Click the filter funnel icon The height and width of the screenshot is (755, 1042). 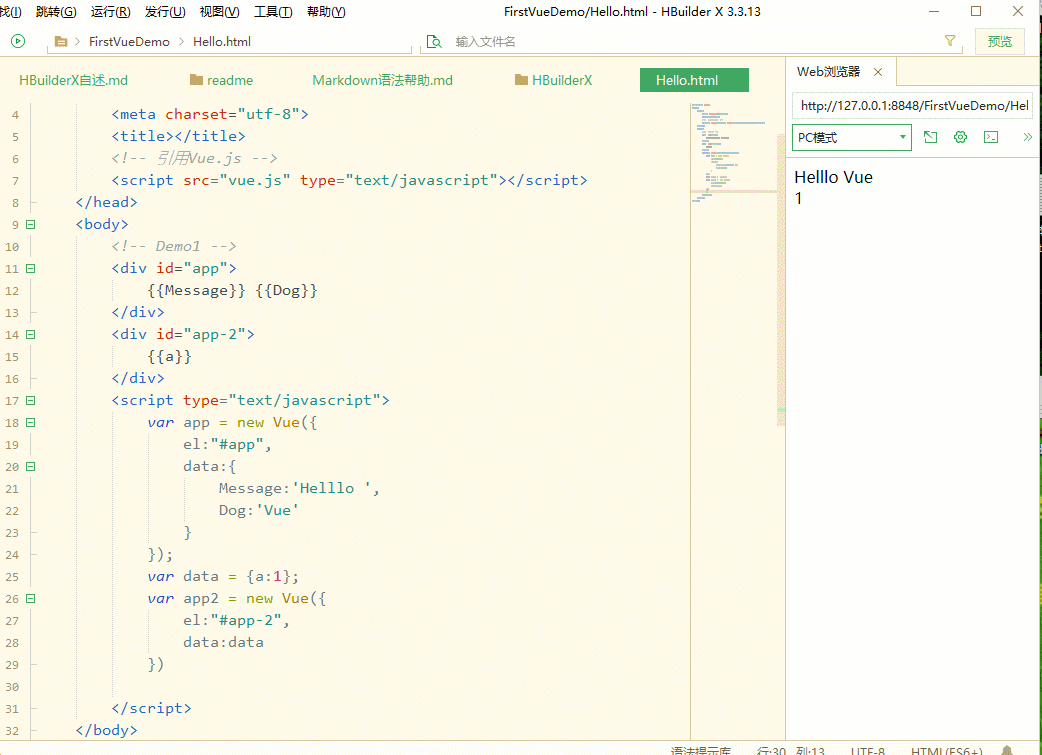pos(950,41)
